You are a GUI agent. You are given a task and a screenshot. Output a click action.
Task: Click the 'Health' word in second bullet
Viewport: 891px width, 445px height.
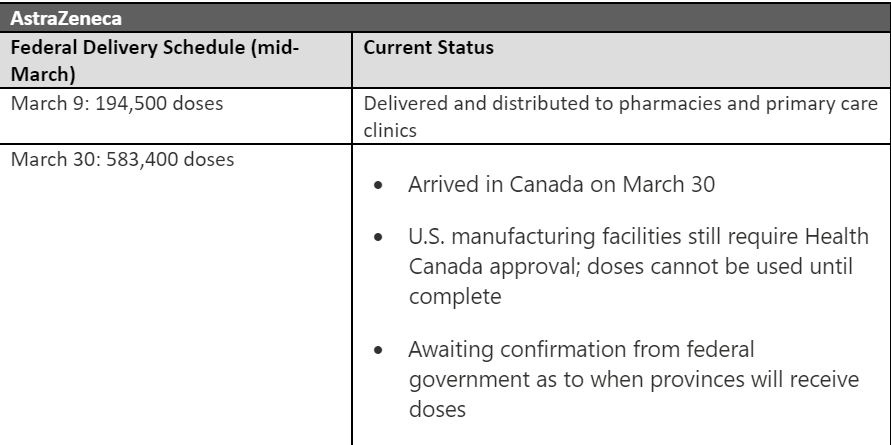tap(835, 236)
